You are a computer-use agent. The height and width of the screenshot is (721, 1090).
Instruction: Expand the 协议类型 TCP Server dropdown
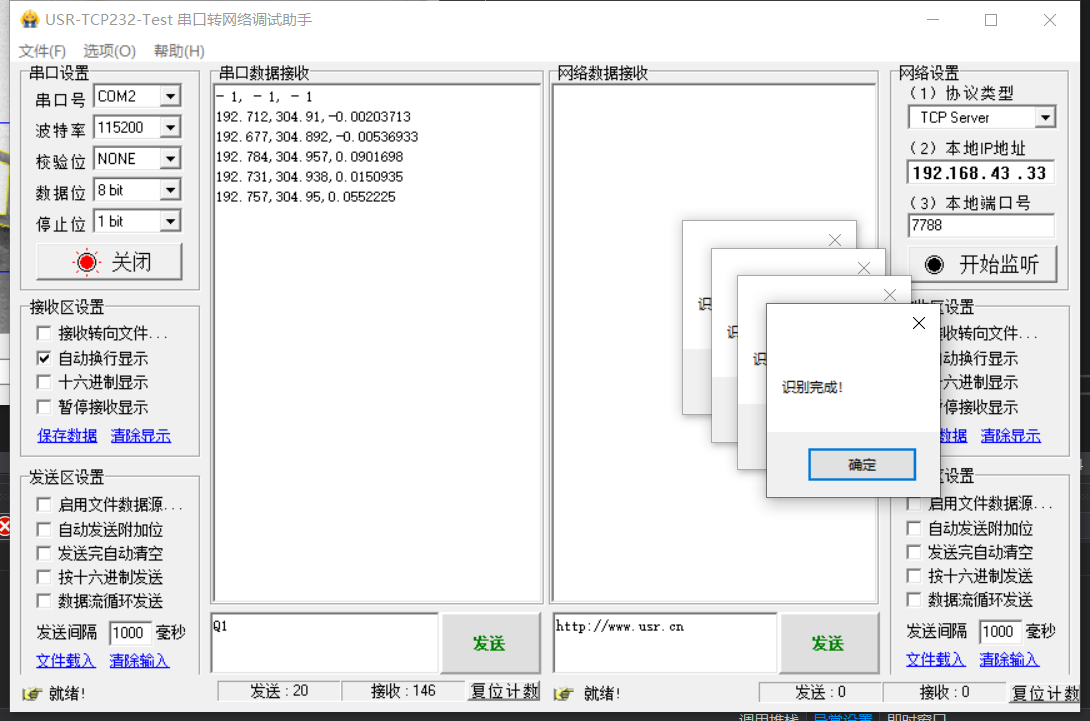(x=1045, y=118)
